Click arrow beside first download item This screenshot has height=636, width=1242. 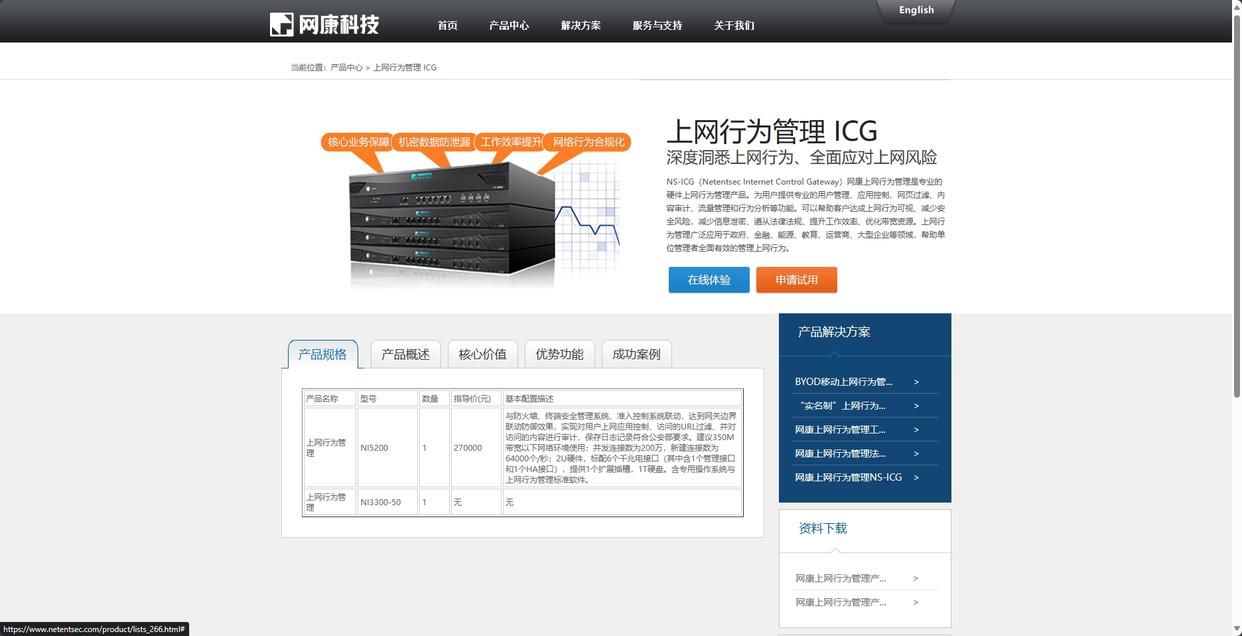tap(915, 579)
